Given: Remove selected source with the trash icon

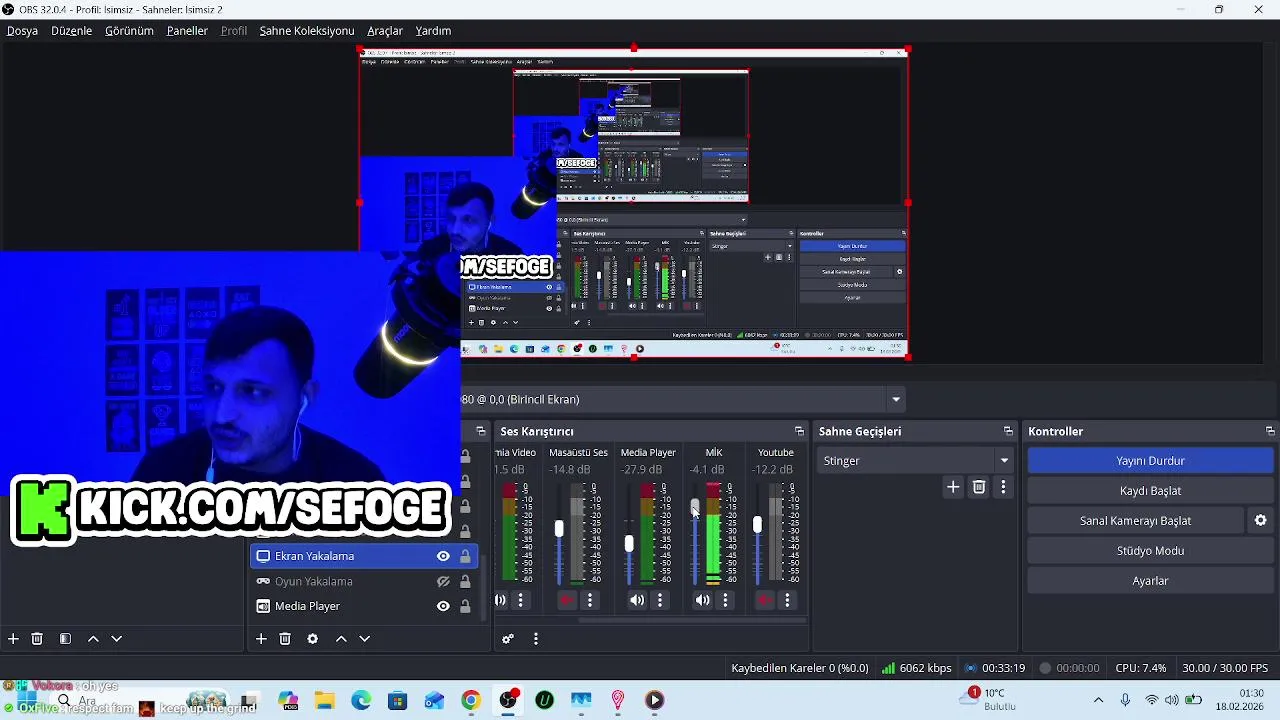Looking at the screenshot, I should (285, 639).
